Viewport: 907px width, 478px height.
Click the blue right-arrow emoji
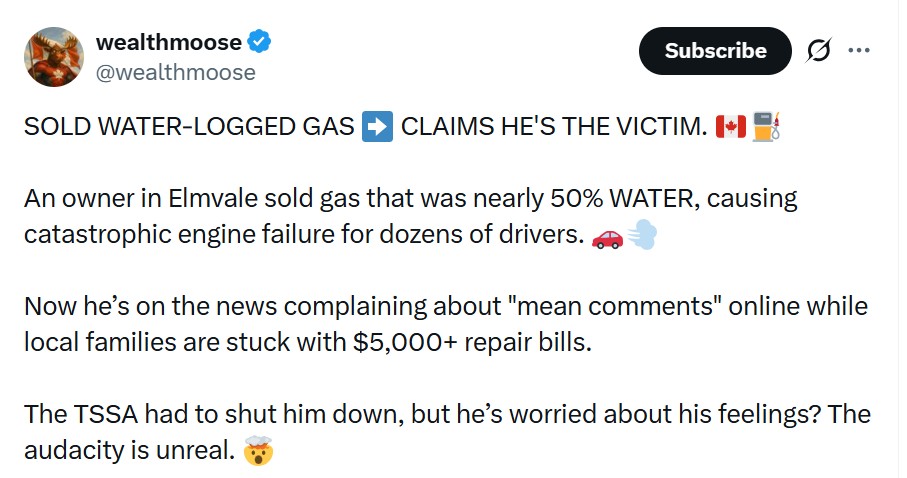click(376, 130)
